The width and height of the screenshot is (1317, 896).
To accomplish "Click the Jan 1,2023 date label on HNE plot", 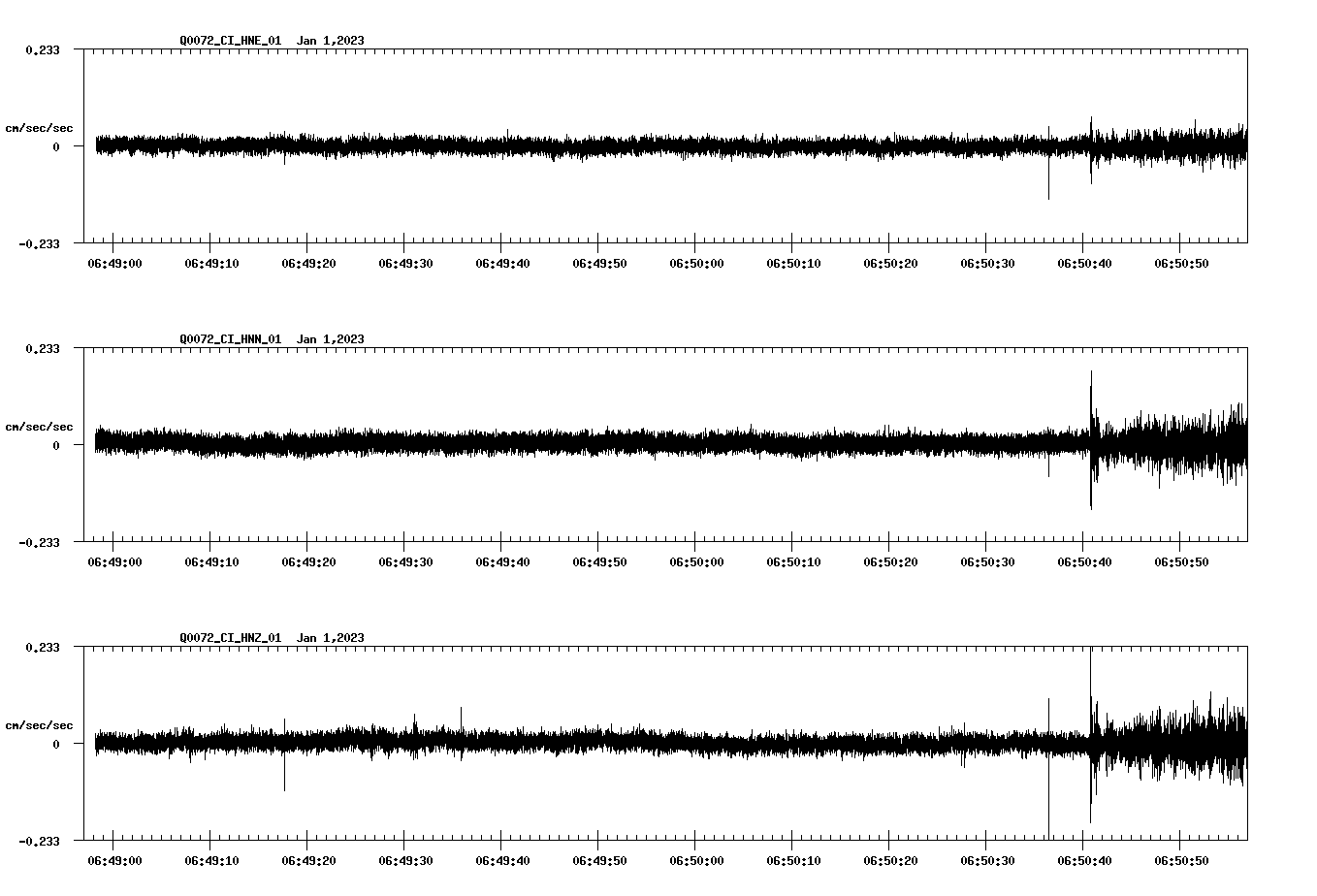I will (333, 41).
